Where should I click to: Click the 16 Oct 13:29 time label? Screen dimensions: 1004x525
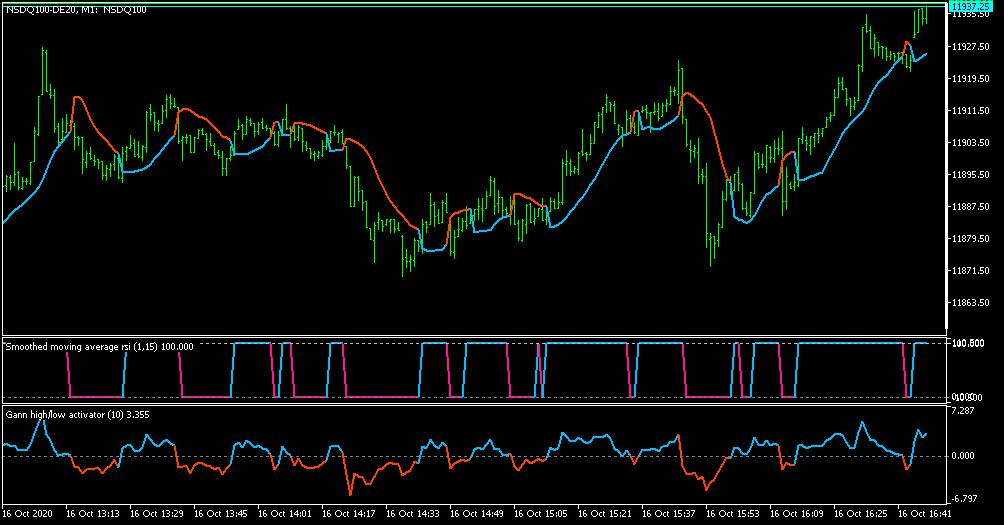(x=157, y=513)
